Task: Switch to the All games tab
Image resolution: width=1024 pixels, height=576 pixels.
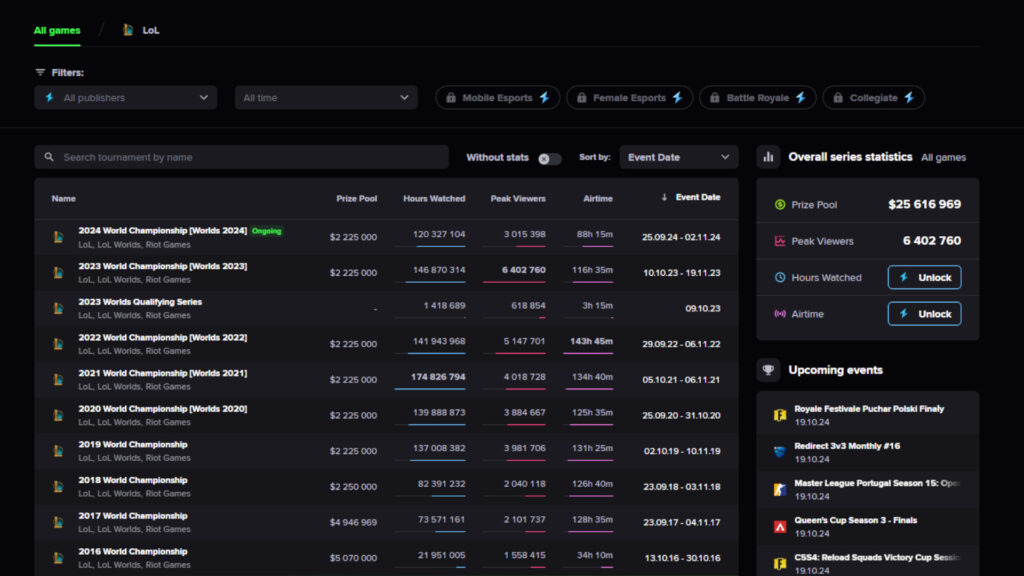Action: tap(57, 30)
